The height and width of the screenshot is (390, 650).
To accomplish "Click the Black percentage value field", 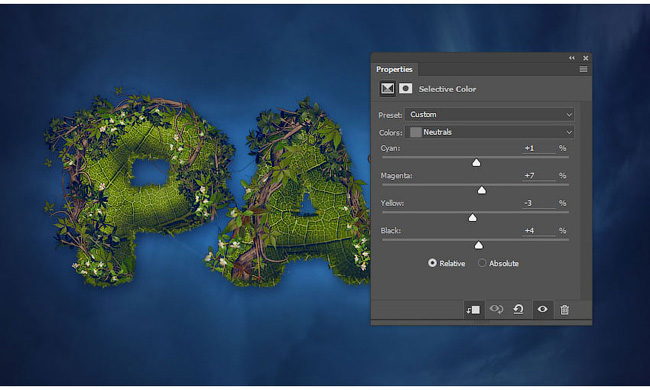I will (538, 231).
